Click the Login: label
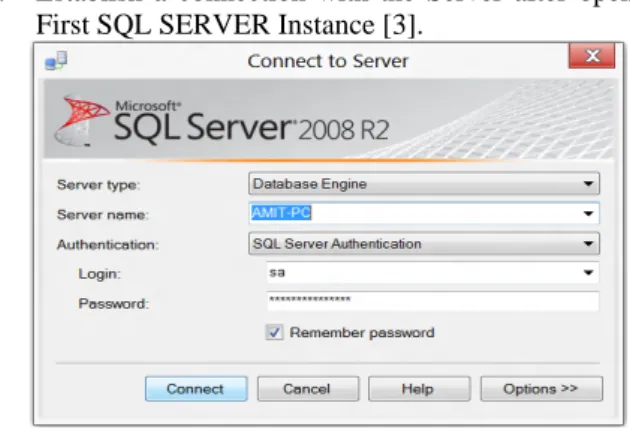The width and height of the screenshot is (630, 430). (x=99, y=274)
